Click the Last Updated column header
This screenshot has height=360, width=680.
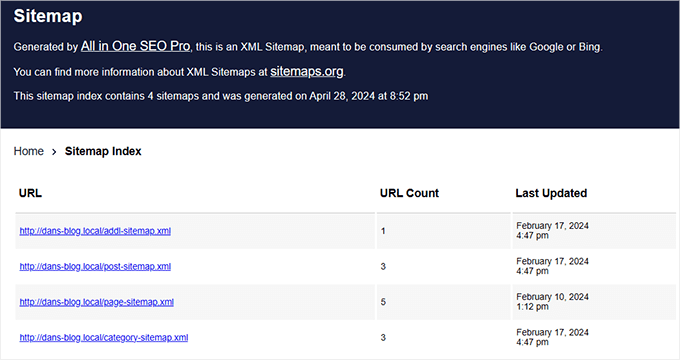tap(551, 193)
